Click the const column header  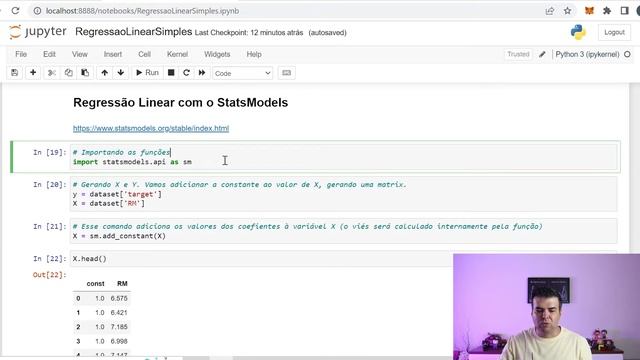pyautogui.click(x=96, y=284)
